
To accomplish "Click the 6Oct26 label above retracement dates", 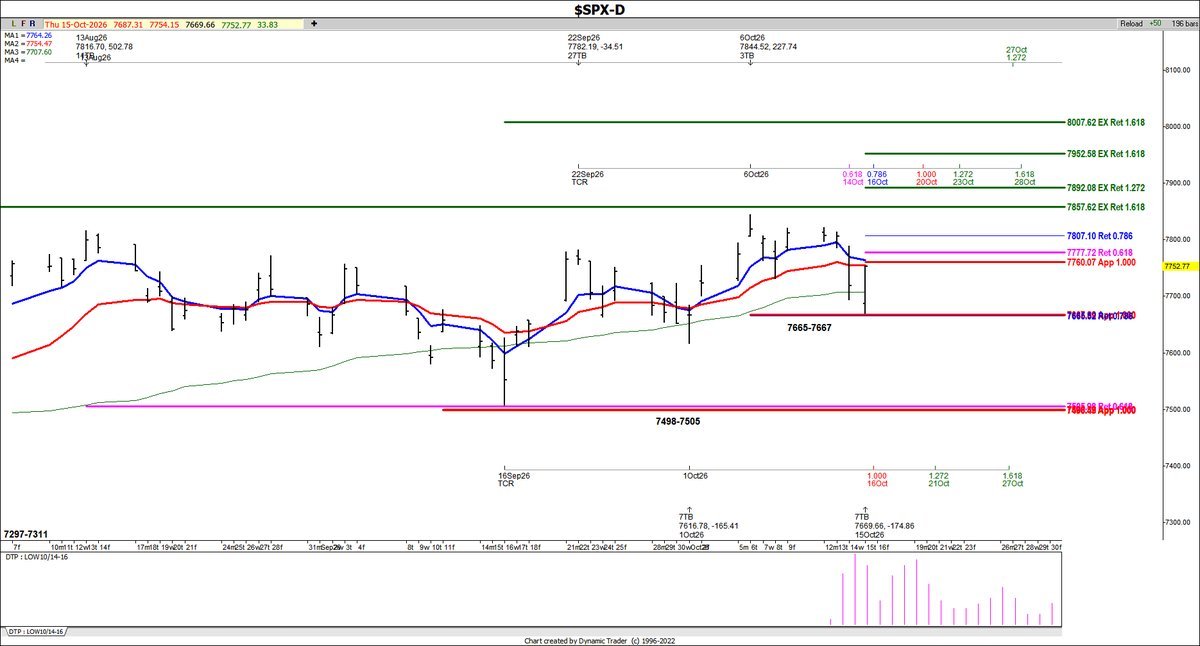I will coord(755,174).
